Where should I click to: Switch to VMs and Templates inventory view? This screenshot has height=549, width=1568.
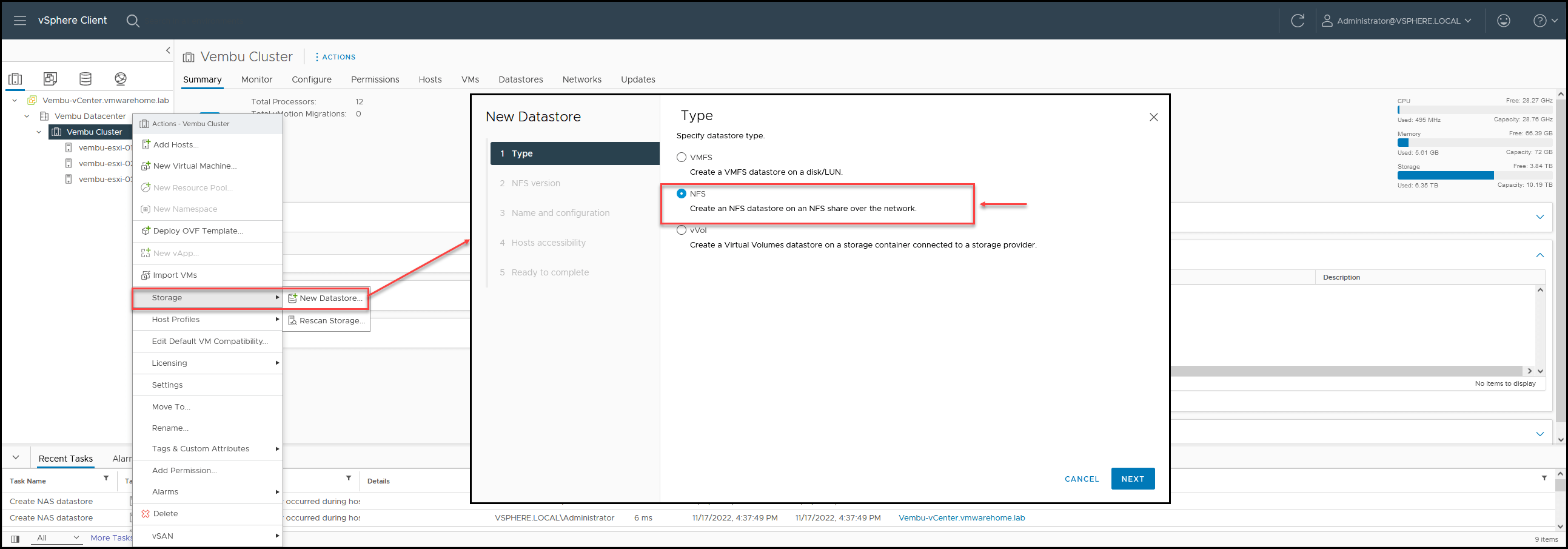(50, 78)
